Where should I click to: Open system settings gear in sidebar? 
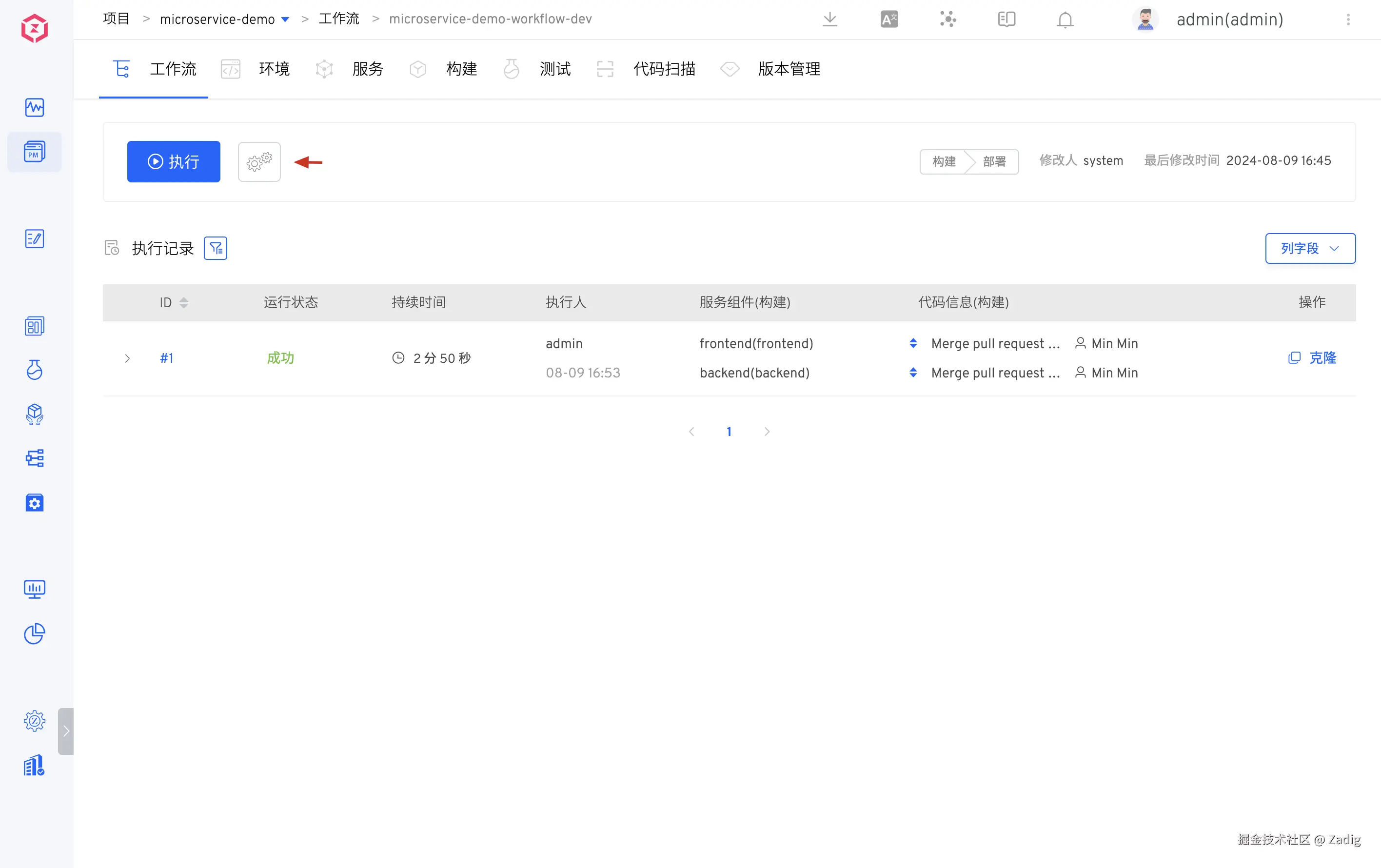[35, 721]
